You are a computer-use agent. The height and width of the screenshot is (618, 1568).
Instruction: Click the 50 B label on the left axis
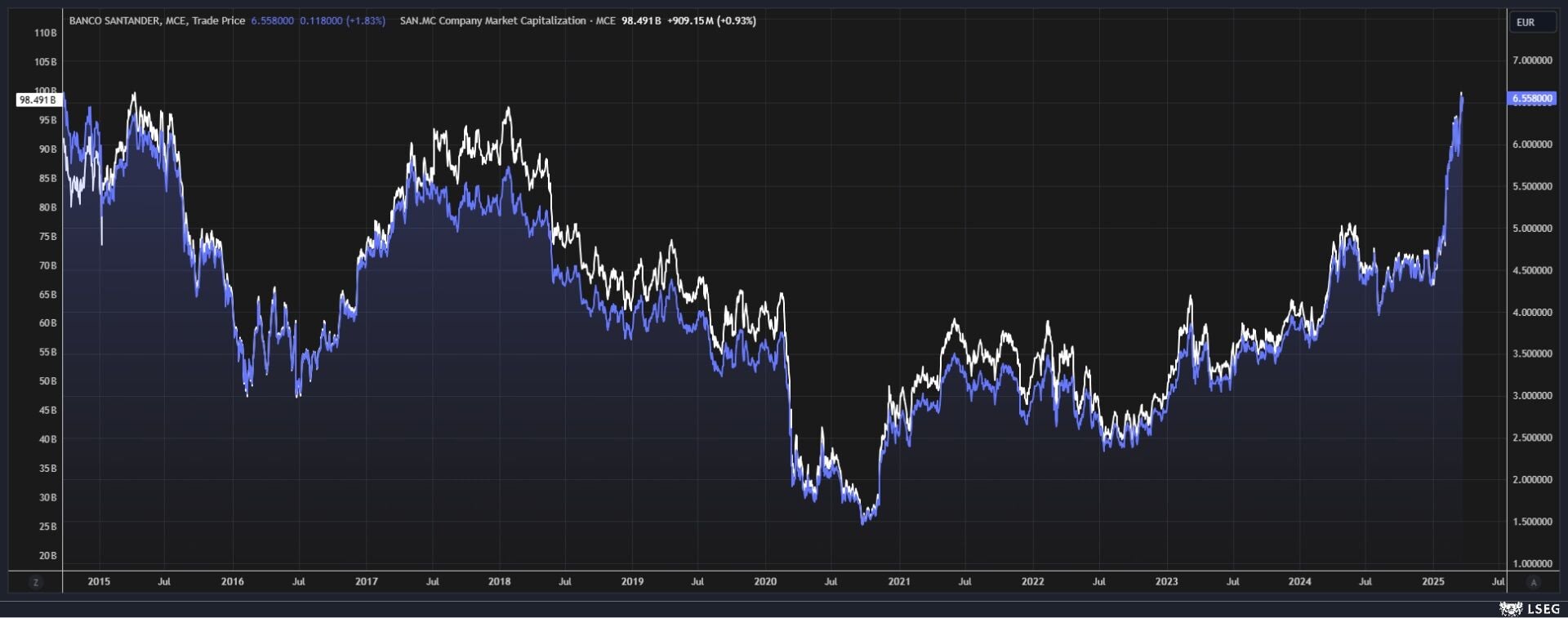click(x=48, y=381)
